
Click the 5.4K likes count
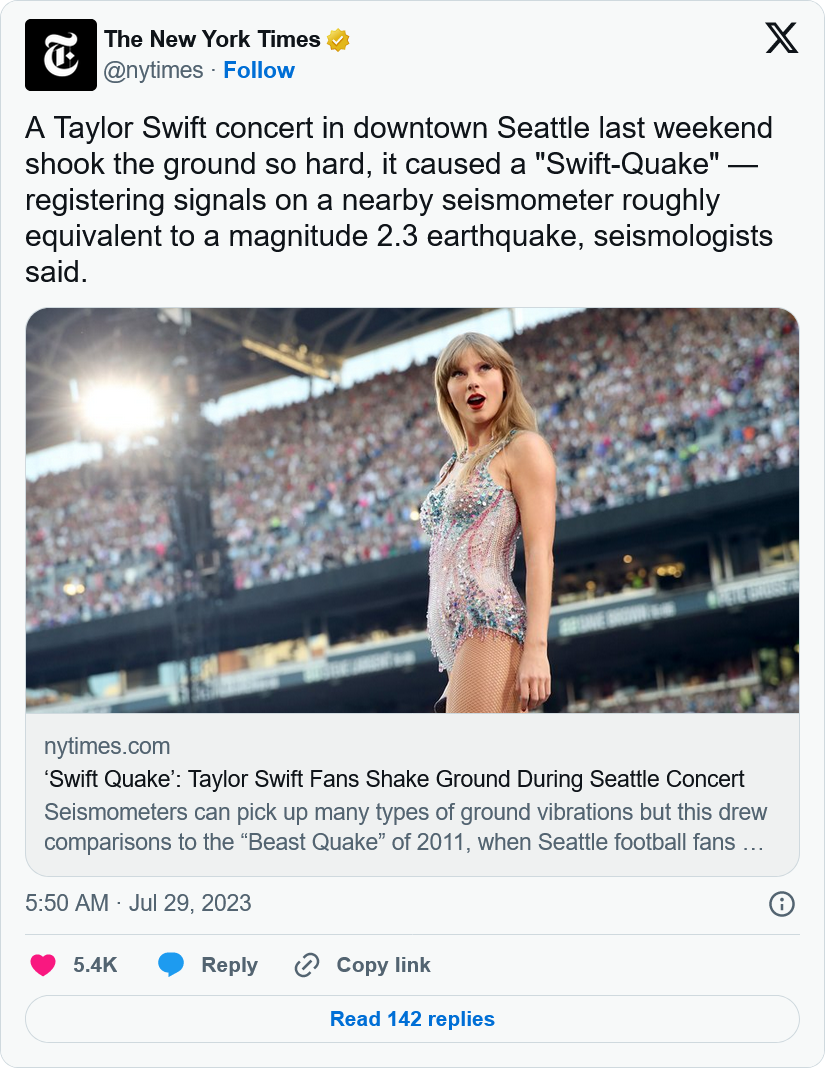95,965
